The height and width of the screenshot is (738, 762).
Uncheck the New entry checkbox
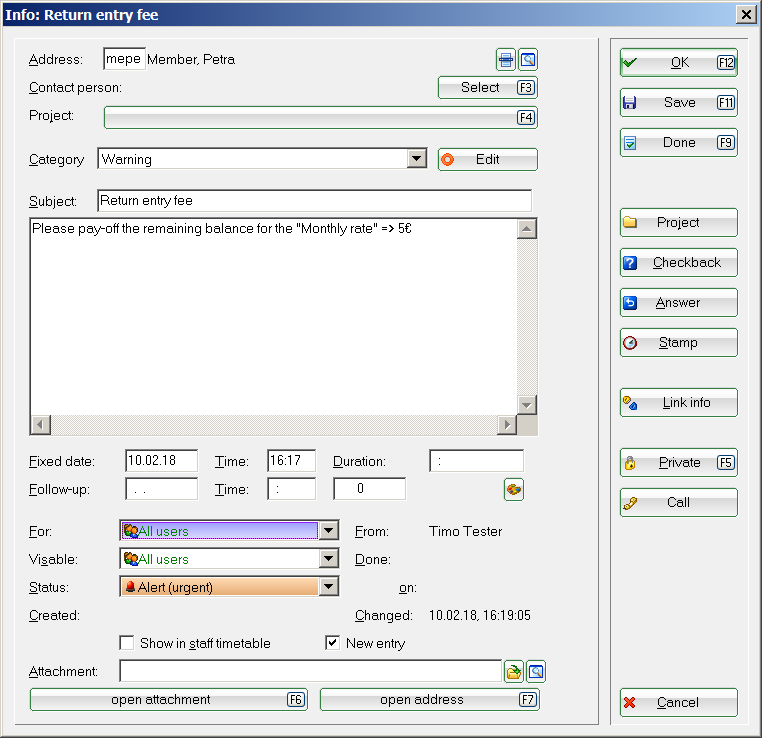point(333,643)
